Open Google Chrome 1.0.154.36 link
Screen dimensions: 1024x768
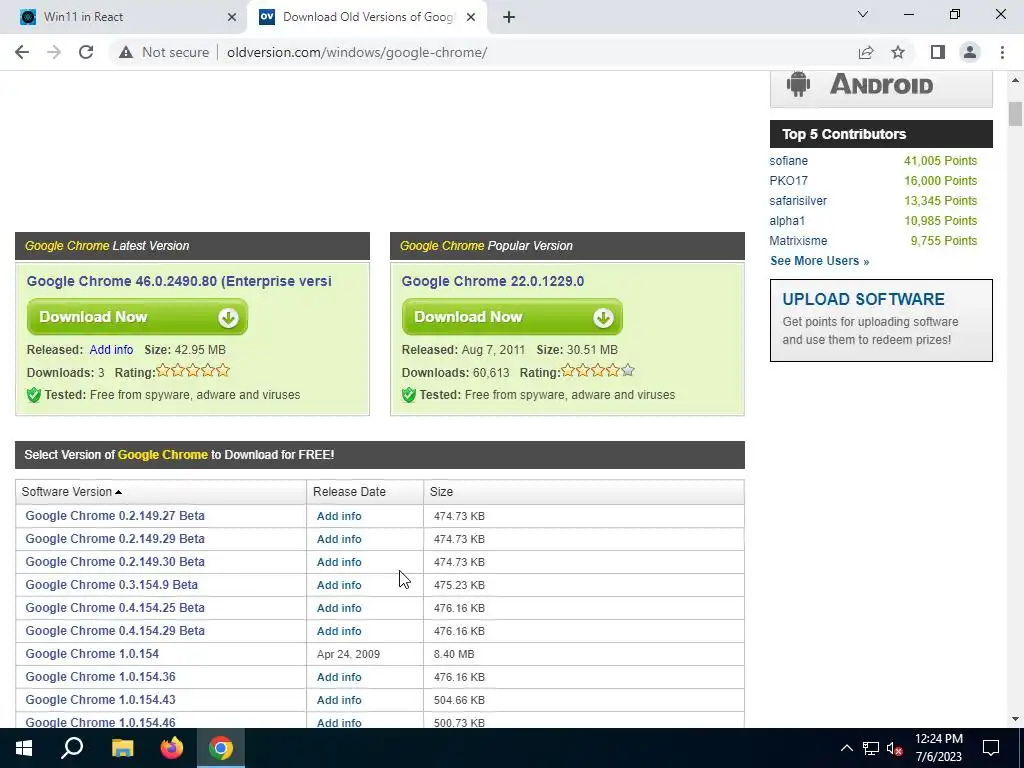pyautogui.click(x=101, y=677)
